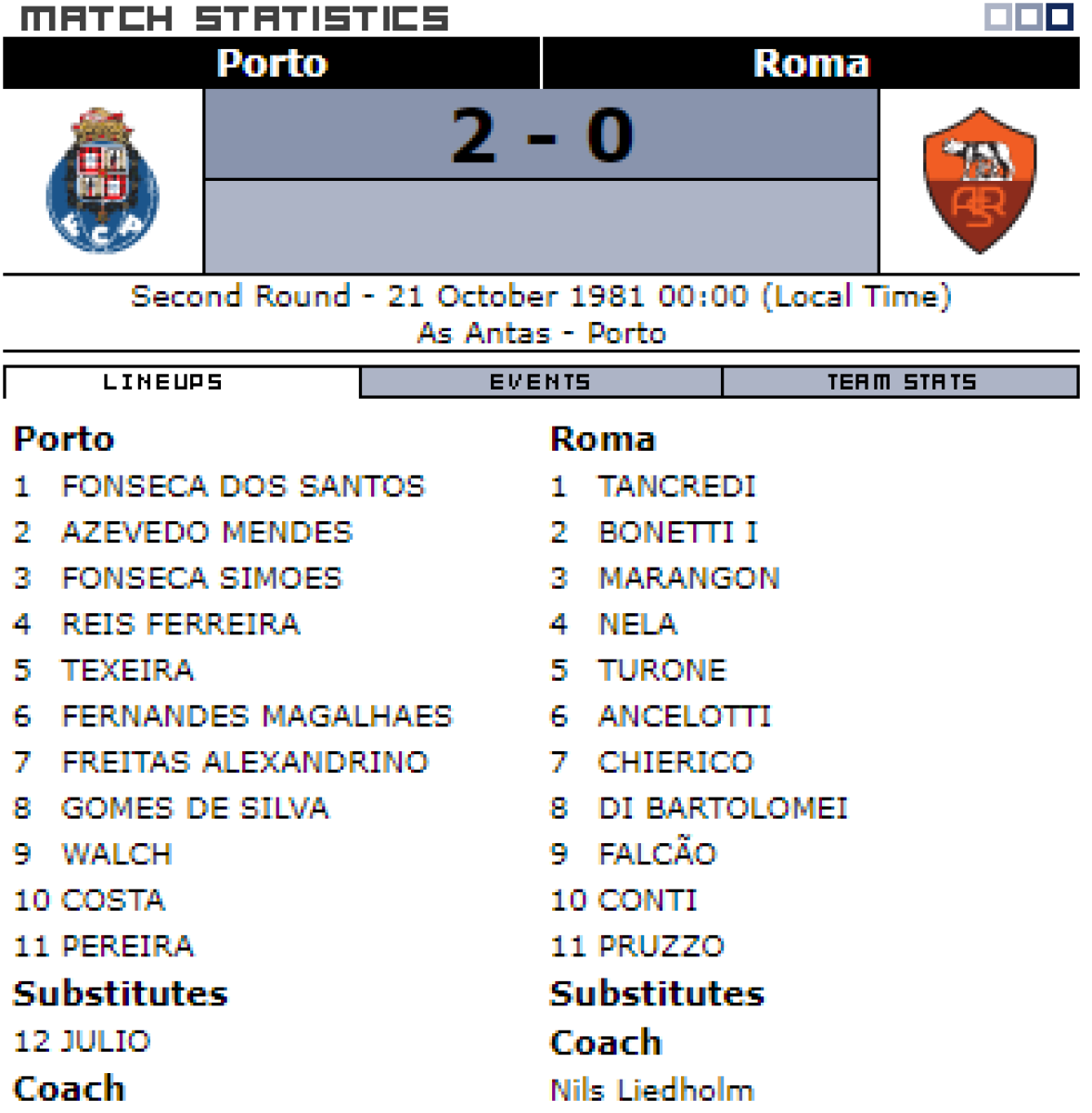Click the AS Roma club crest
The image size is (1092, 1113).
click(979, 181)
